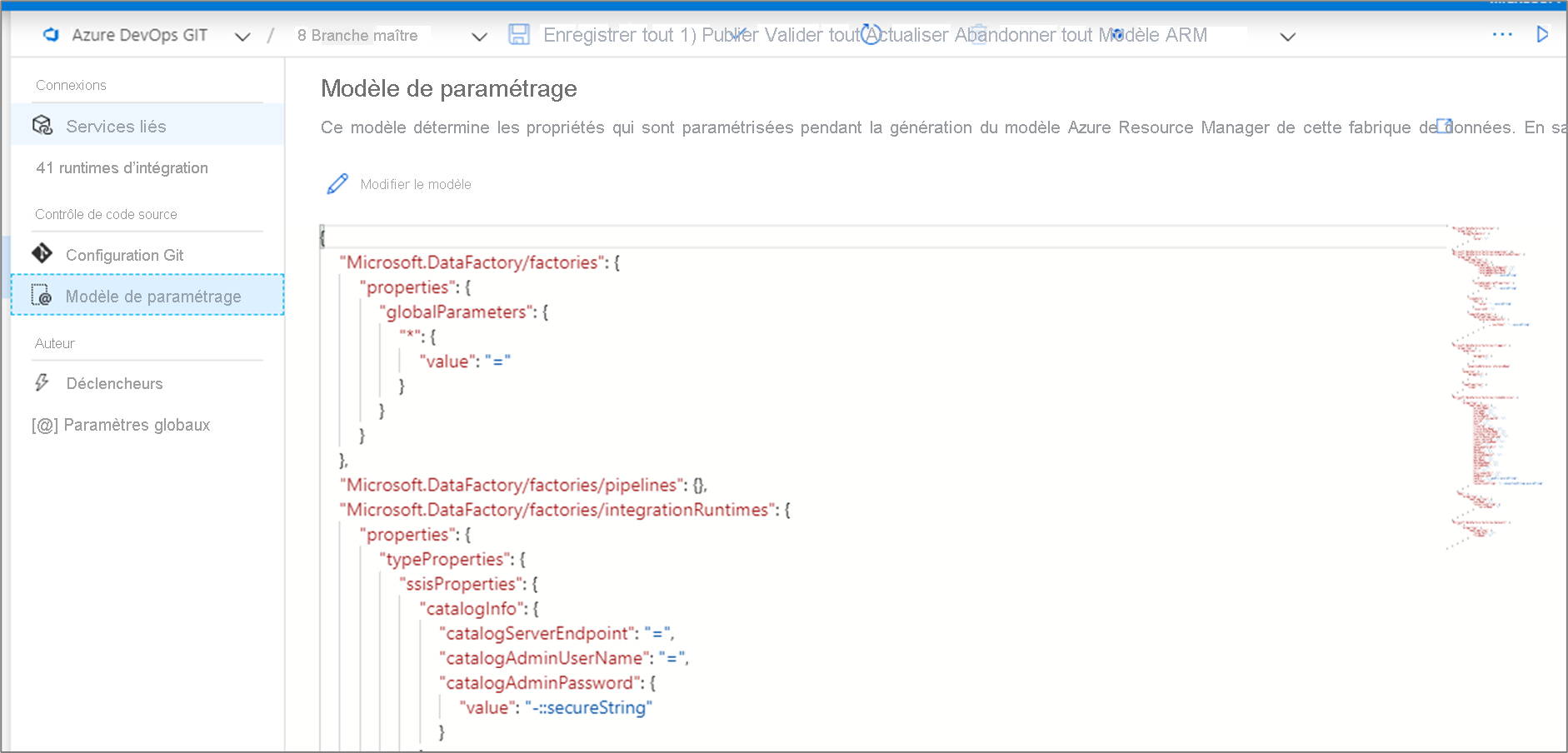Image resolution: width=1568 pixels, height=753 pixels.
Task: Click the Git diamond icon
Action: tap(42, 252)
